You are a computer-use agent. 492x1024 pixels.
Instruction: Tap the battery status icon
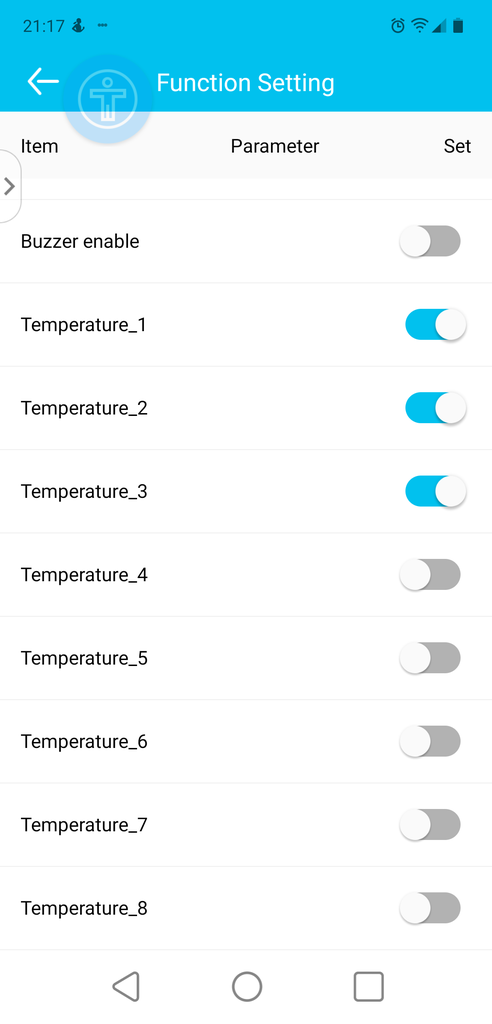pyautogui.click(x=458, y=25)
